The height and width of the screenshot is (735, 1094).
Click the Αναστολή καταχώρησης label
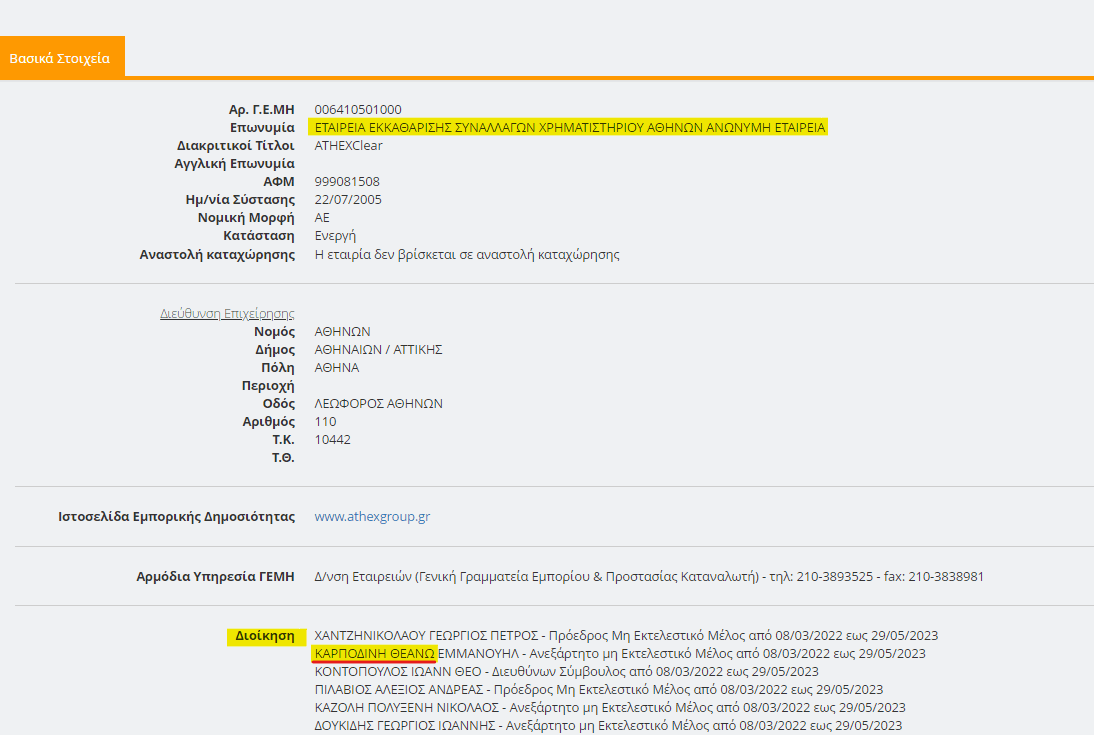pos(217,255)
